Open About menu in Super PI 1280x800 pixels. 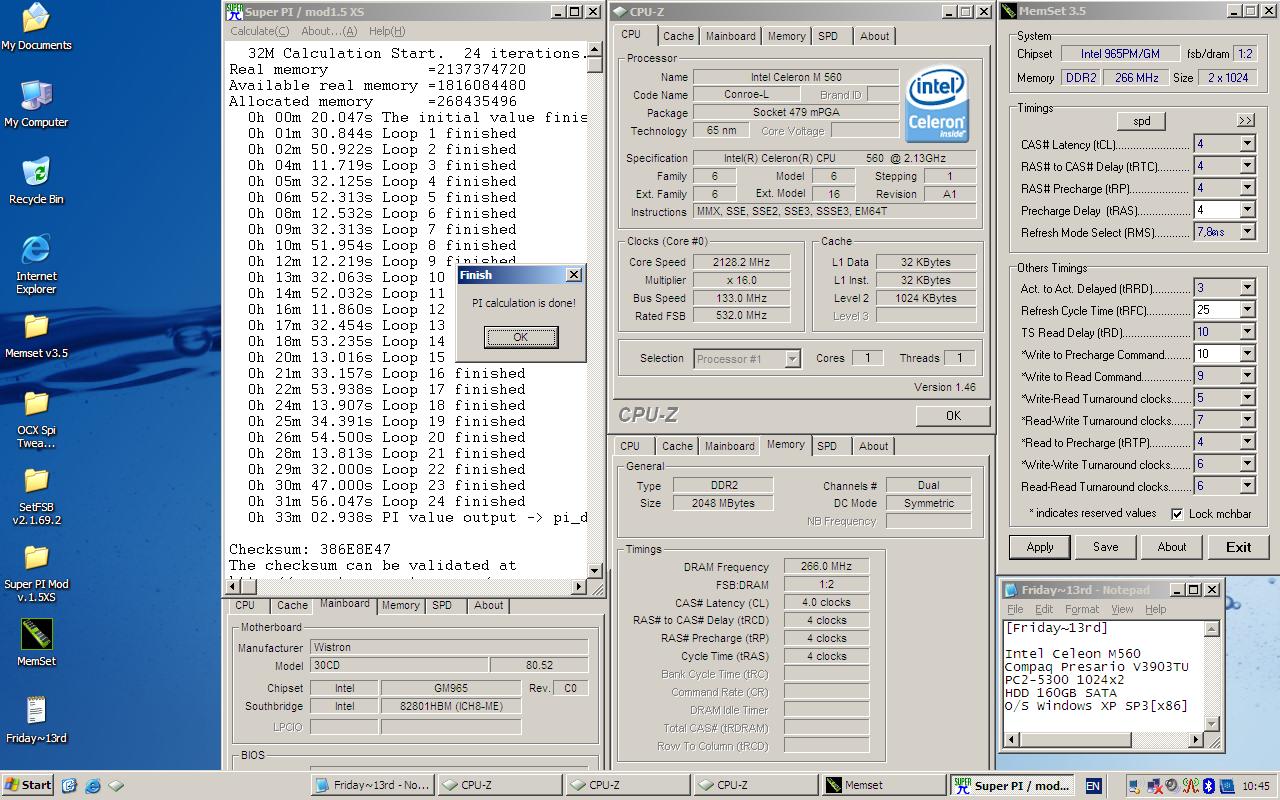coord(329,31)
